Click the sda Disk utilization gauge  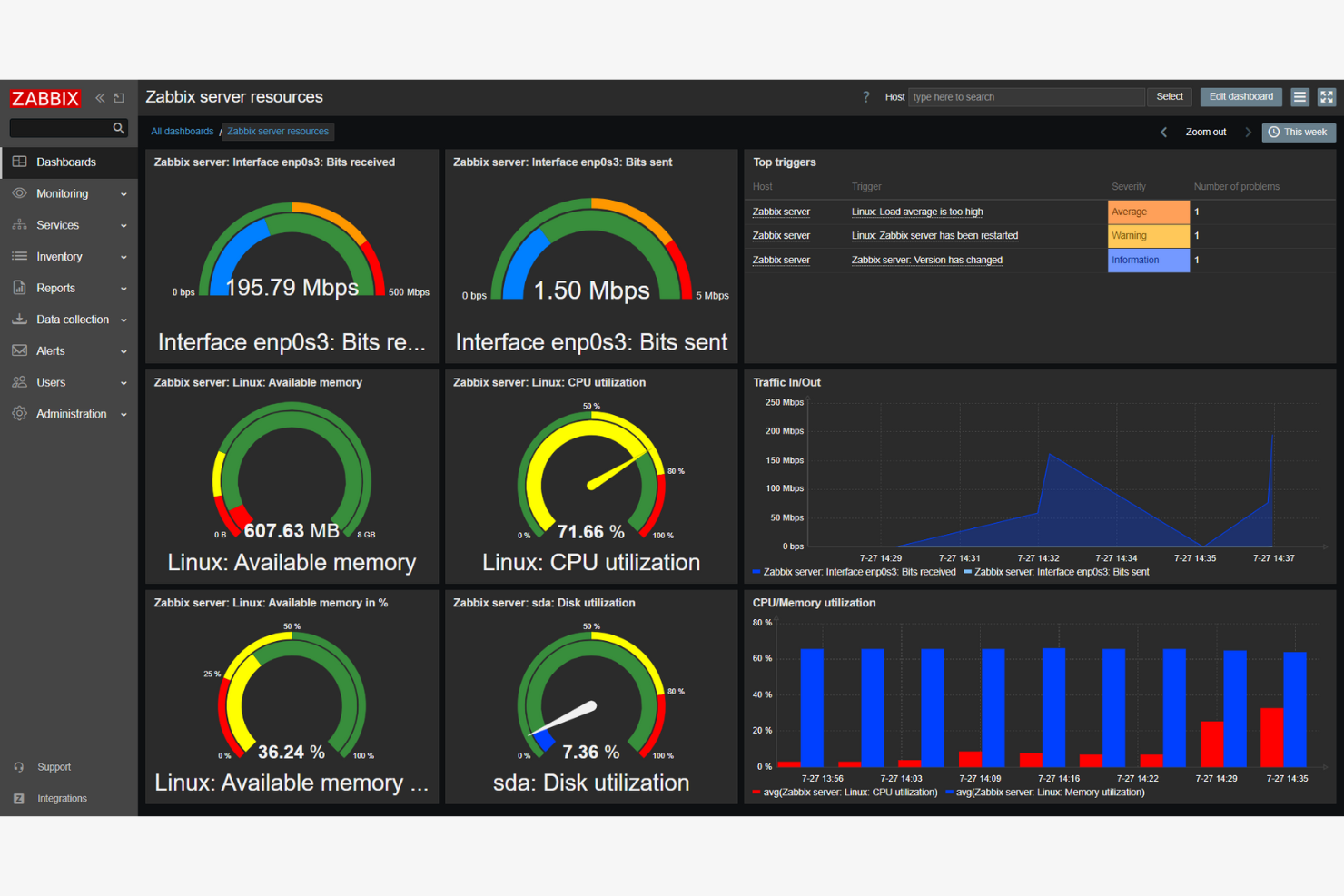click(591, 697)
